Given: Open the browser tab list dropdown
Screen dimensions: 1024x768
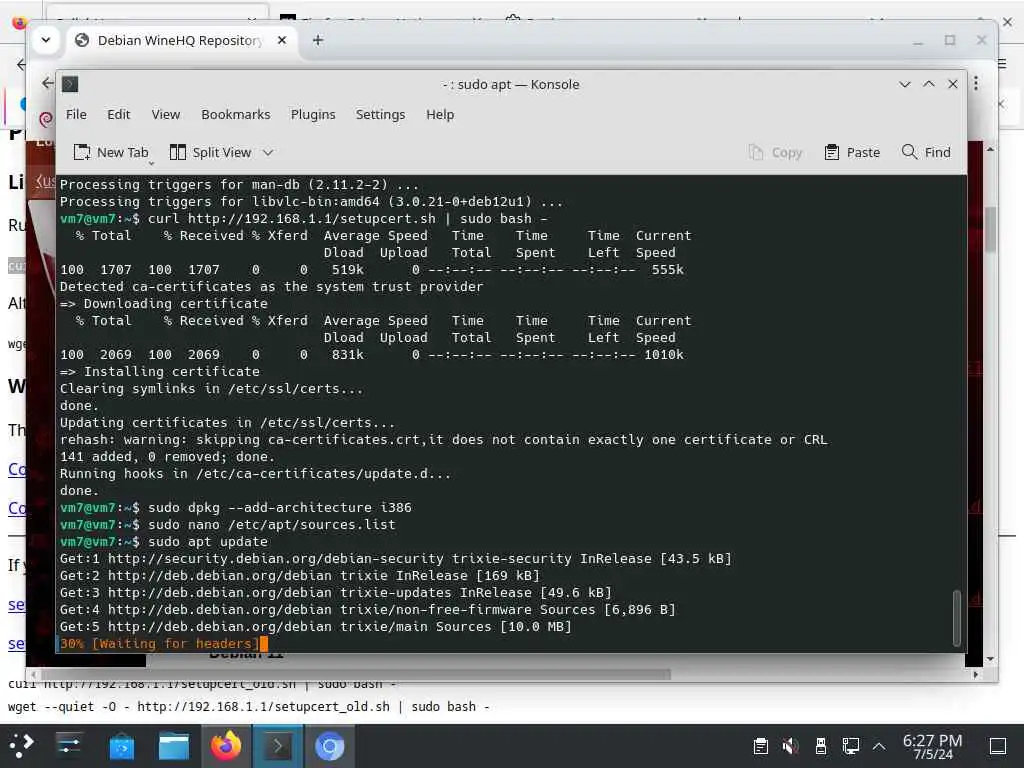Looking at the screenshot, I should coord(46,40).
